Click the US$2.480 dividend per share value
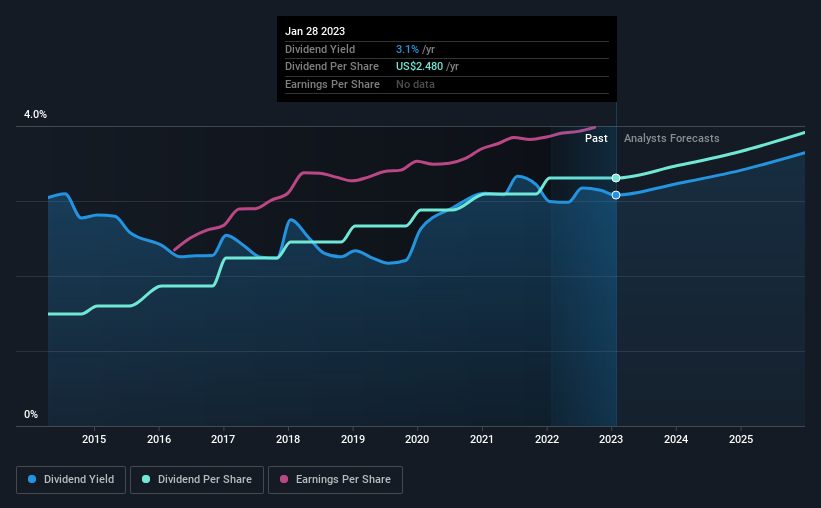This screenshot has height=508, width=821. pyautogui.click(x=419, y=67)
